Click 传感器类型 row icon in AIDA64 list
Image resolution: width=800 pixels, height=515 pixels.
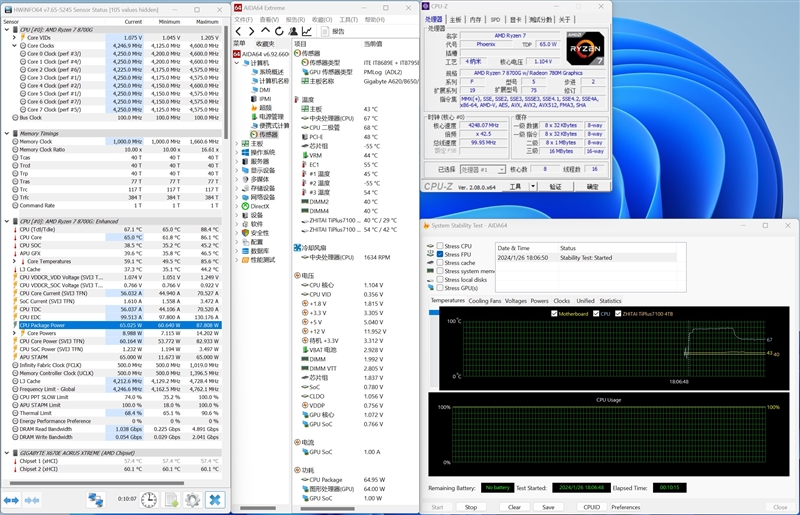305,63
